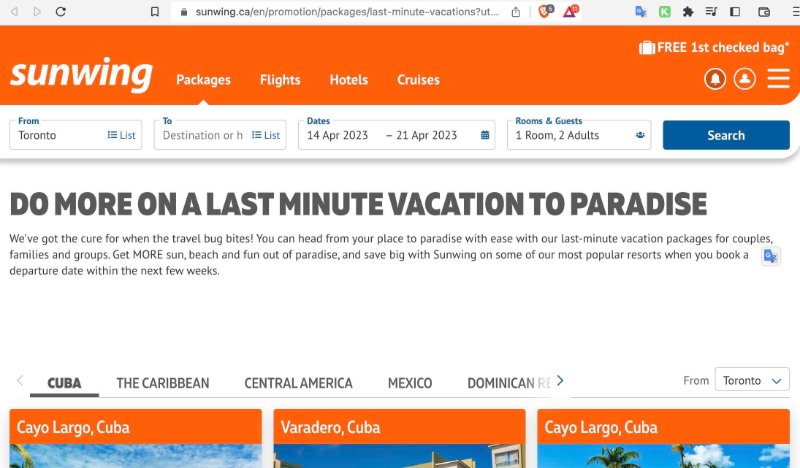The height and width of the screenshot is (468, 800).
Task: Bookmark this page icon
Action: pyautogui.click(x=155, y=11)
